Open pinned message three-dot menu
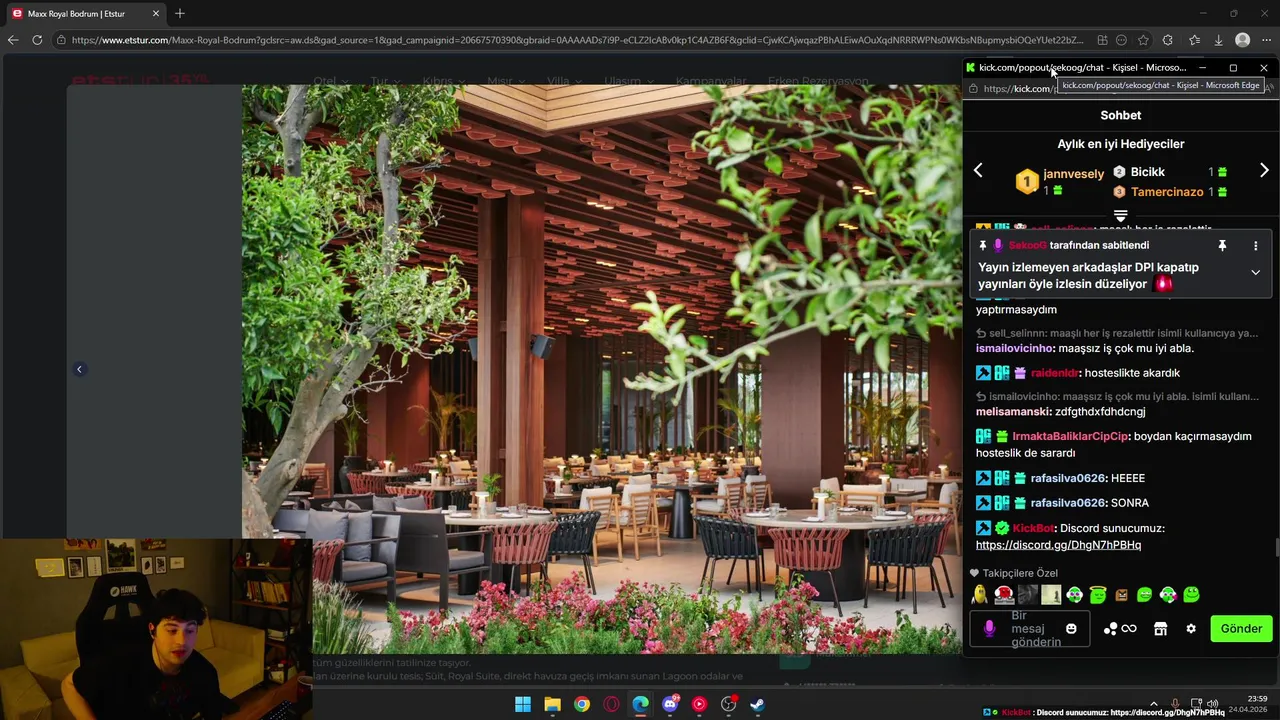This screenshot has width=1280, height=720. pyautogui.click(x=1256, y=245)
